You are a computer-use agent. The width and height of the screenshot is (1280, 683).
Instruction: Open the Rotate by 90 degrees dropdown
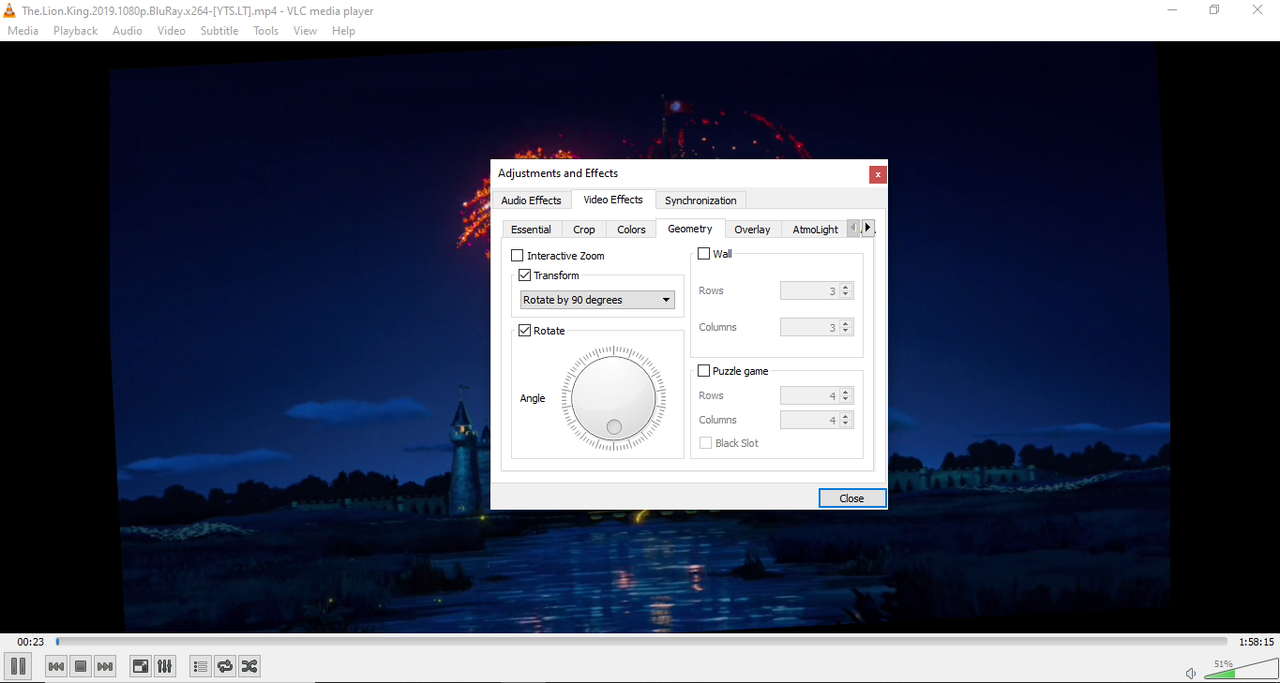597,300
